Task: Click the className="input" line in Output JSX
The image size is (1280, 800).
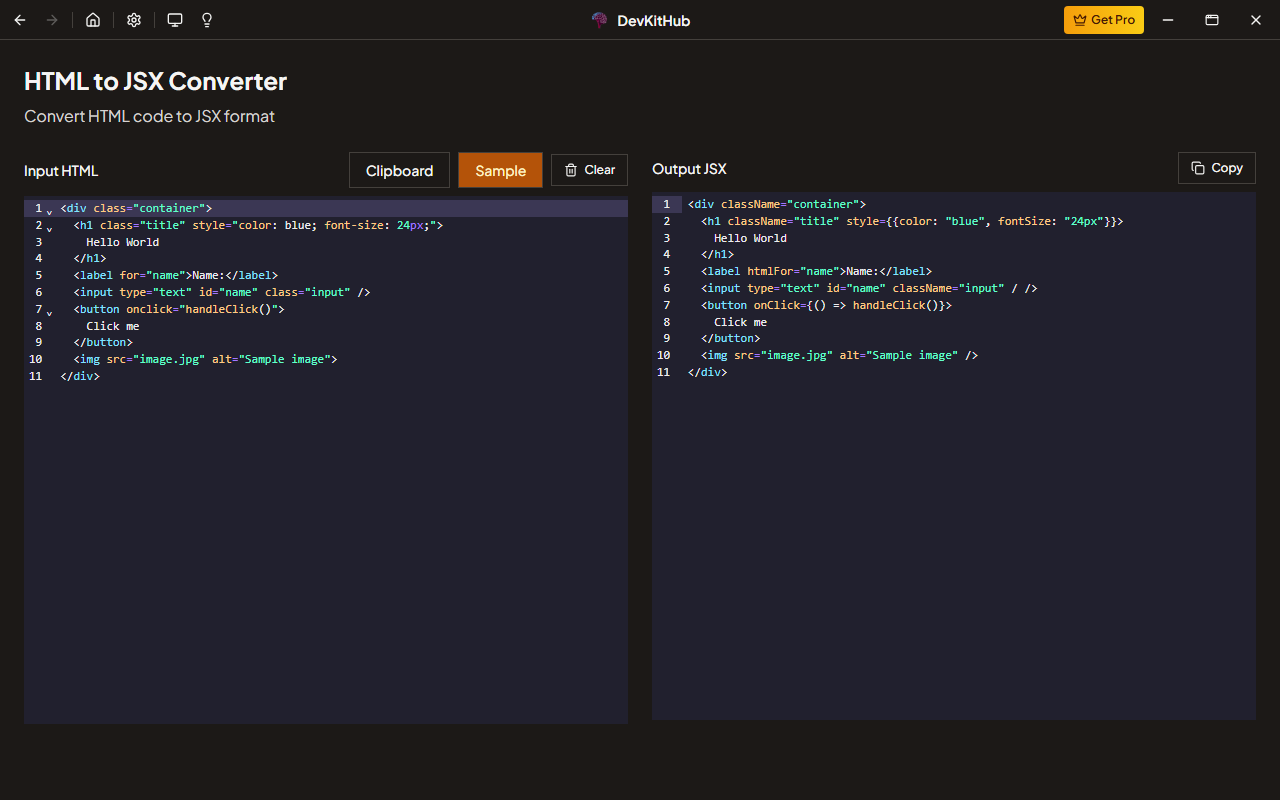Action: (869, 288)
